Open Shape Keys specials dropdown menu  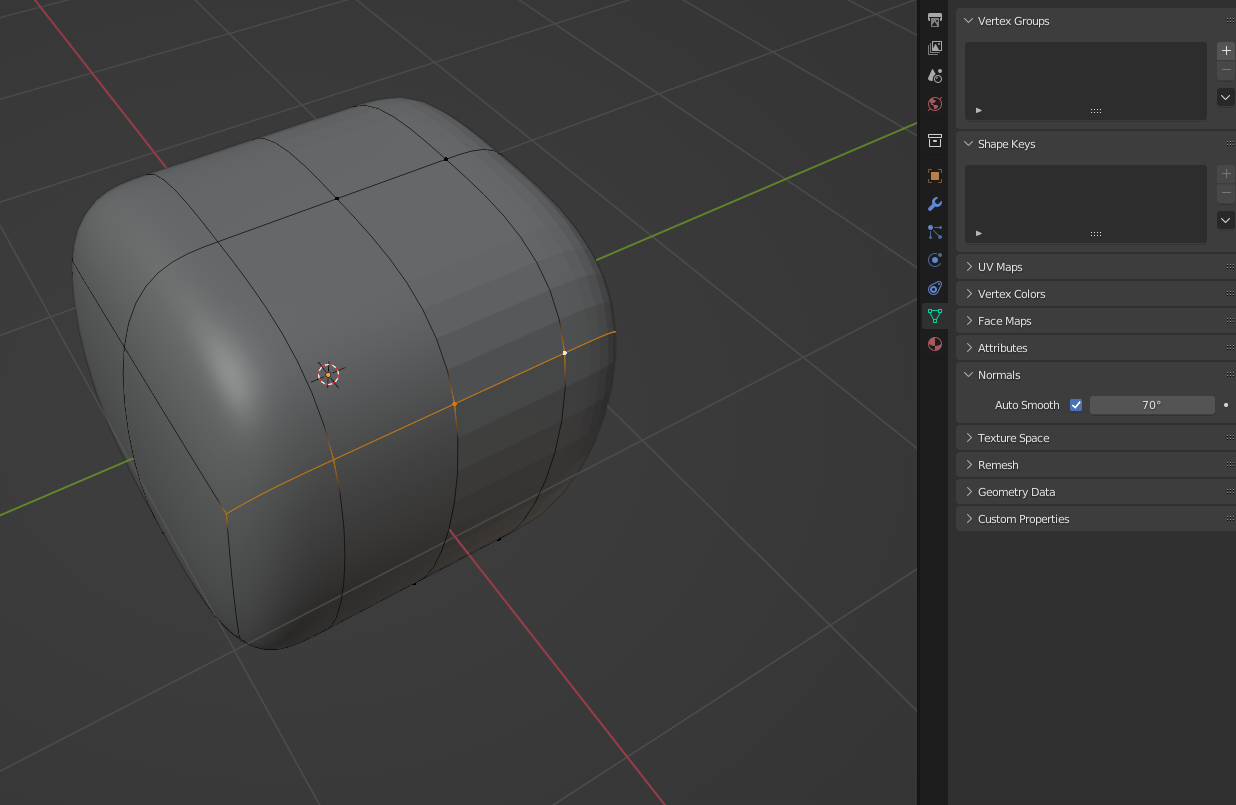click(1225, 220)
